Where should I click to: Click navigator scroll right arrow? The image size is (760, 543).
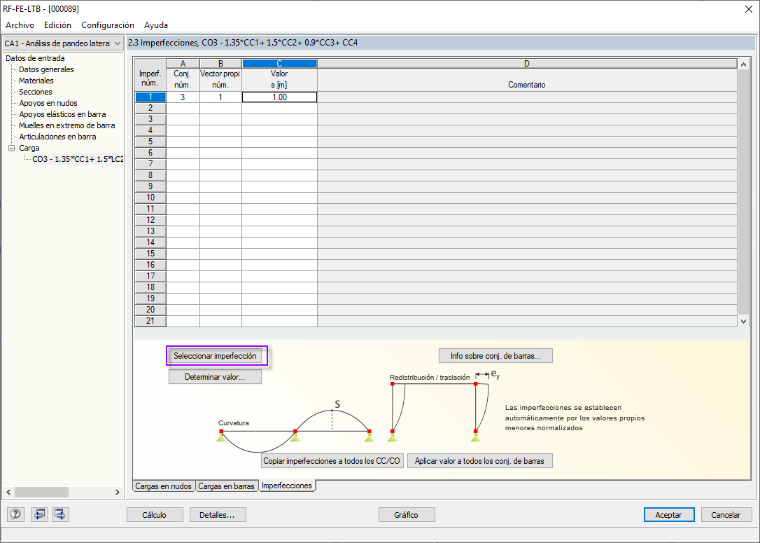117,492
